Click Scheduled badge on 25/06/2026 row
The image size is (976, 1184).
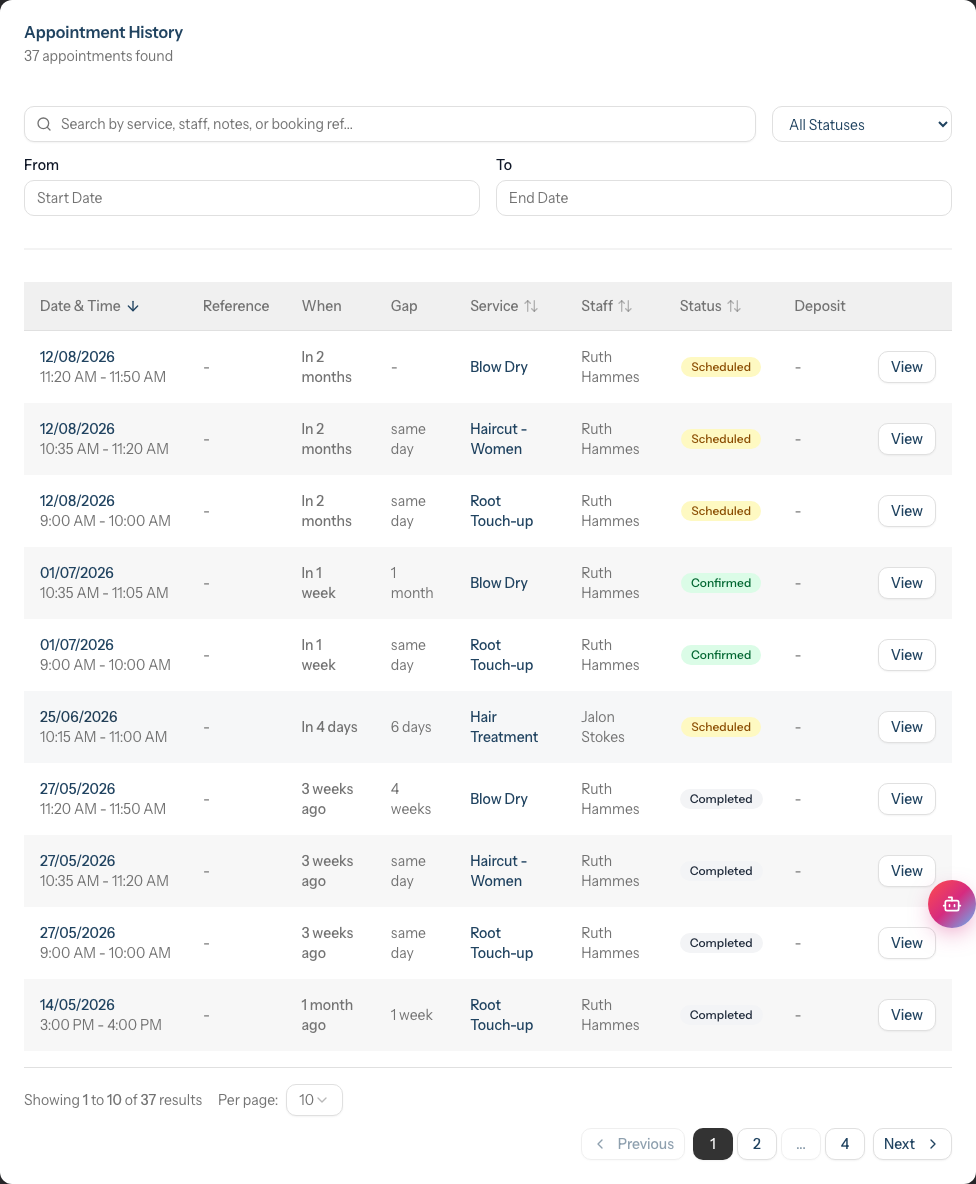click(721, 727)
